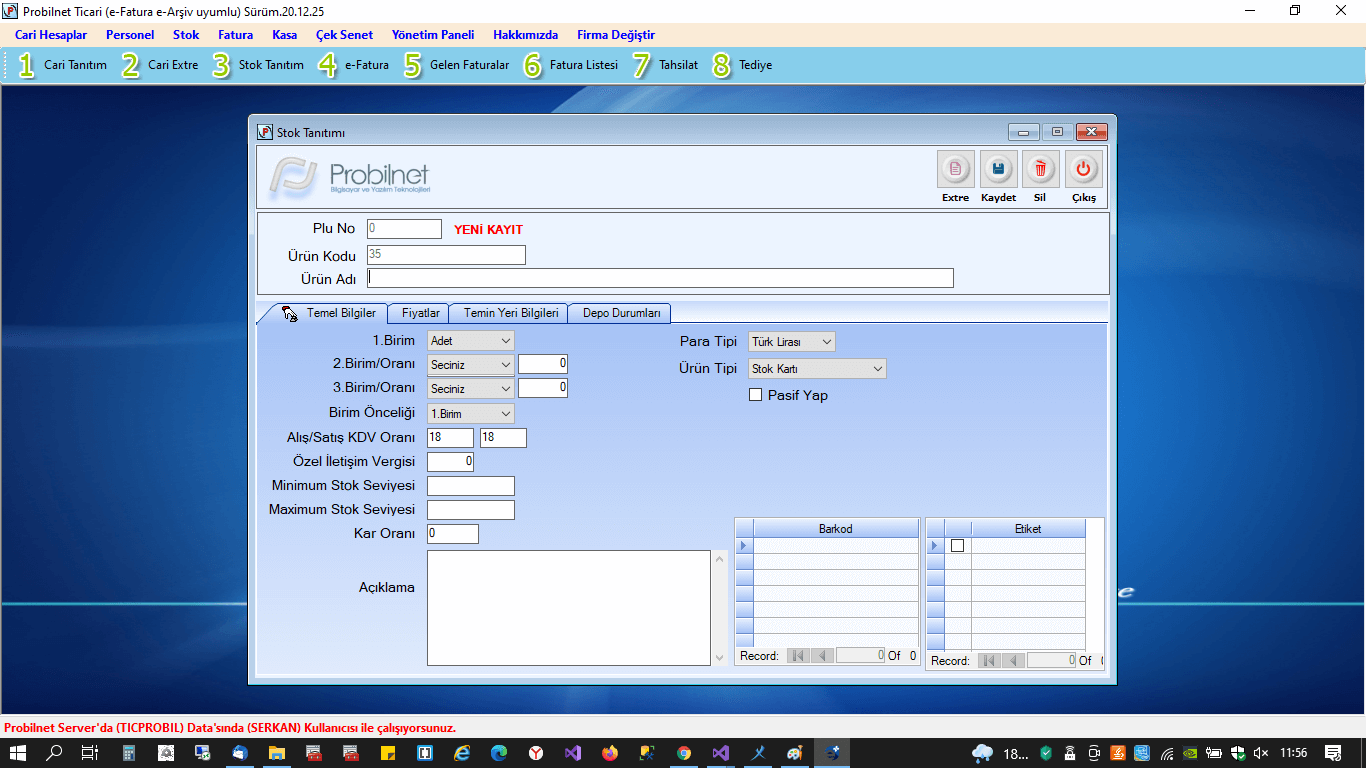Open Cari Tanıtım shortcut number 1
Screen dimensions: 1366x768
[x=63, y=65]
